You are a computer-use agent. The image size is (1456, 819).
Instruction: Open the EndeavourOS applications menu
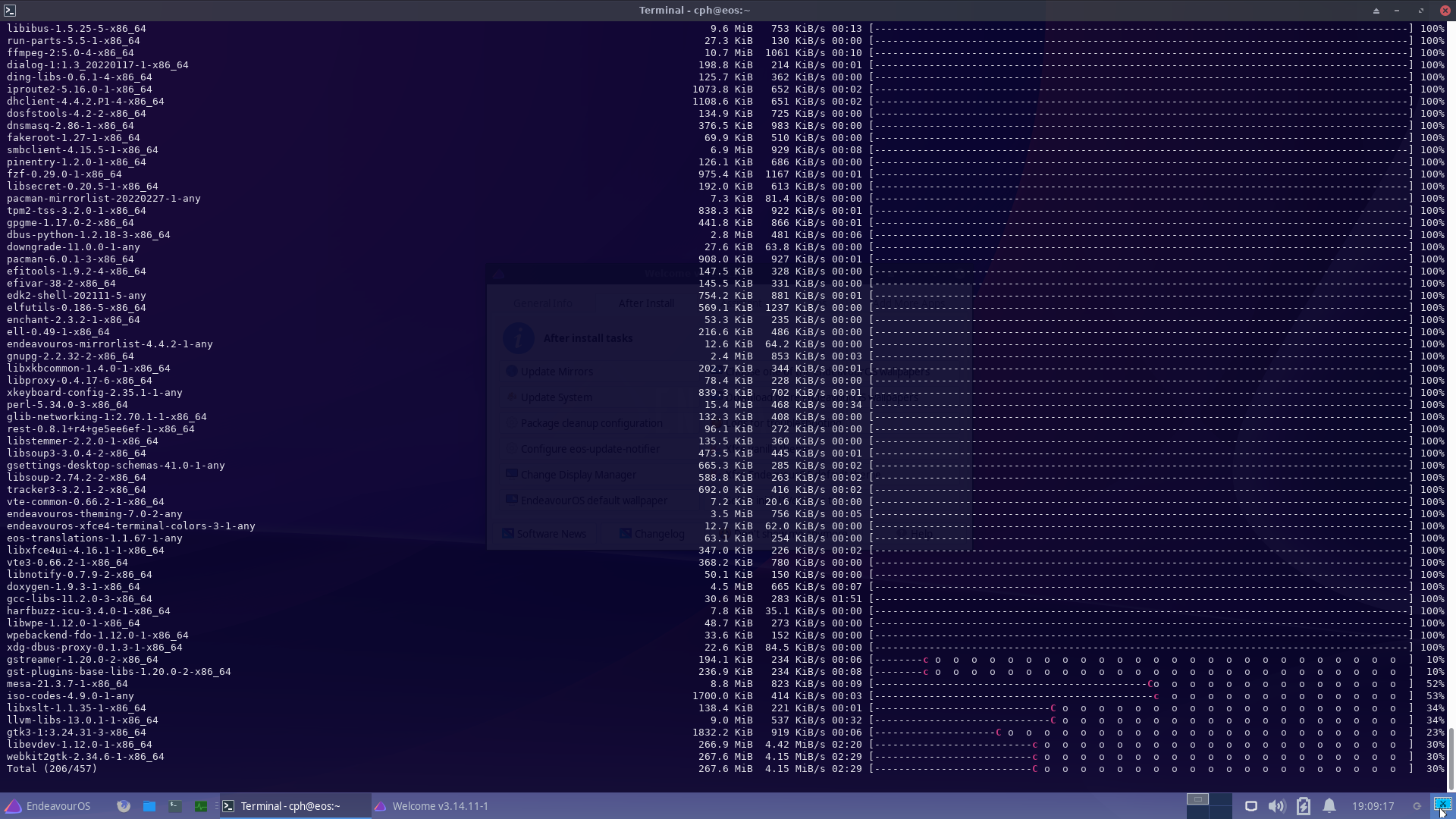(48, 806)
